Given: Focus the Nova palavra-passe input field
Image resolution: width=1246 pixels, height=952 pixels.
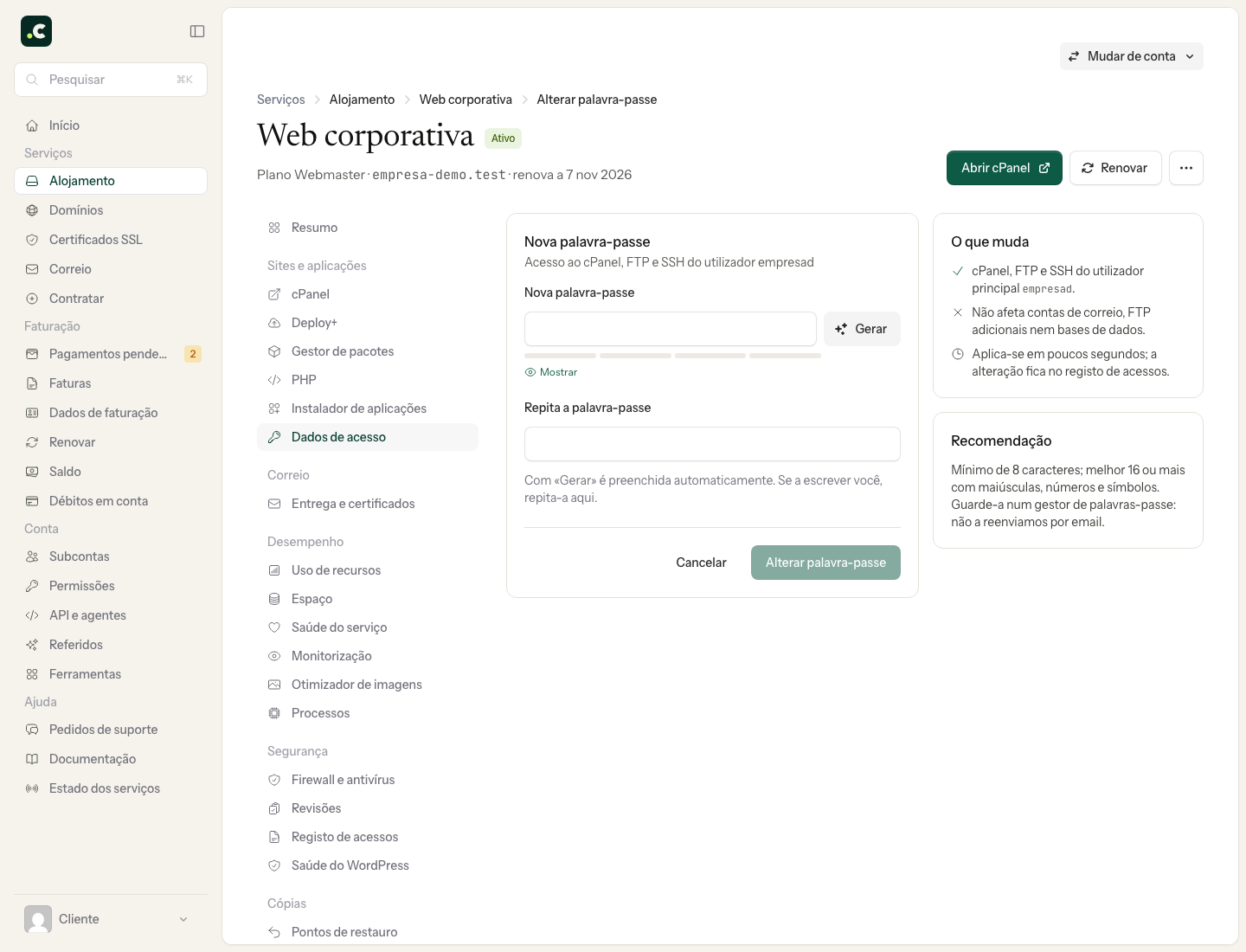Looking at the screenshot, I should [x=671, y=329].
